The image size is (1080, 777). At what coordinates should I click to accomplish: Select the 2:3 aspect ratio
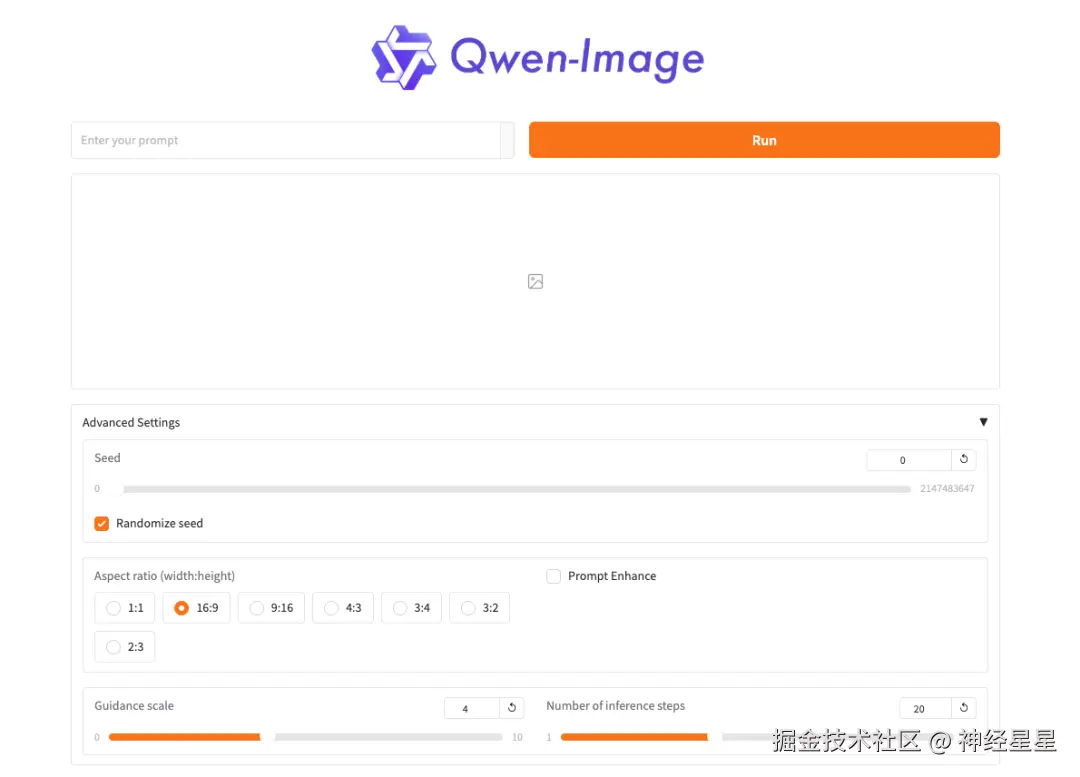(x=125, y=647)
